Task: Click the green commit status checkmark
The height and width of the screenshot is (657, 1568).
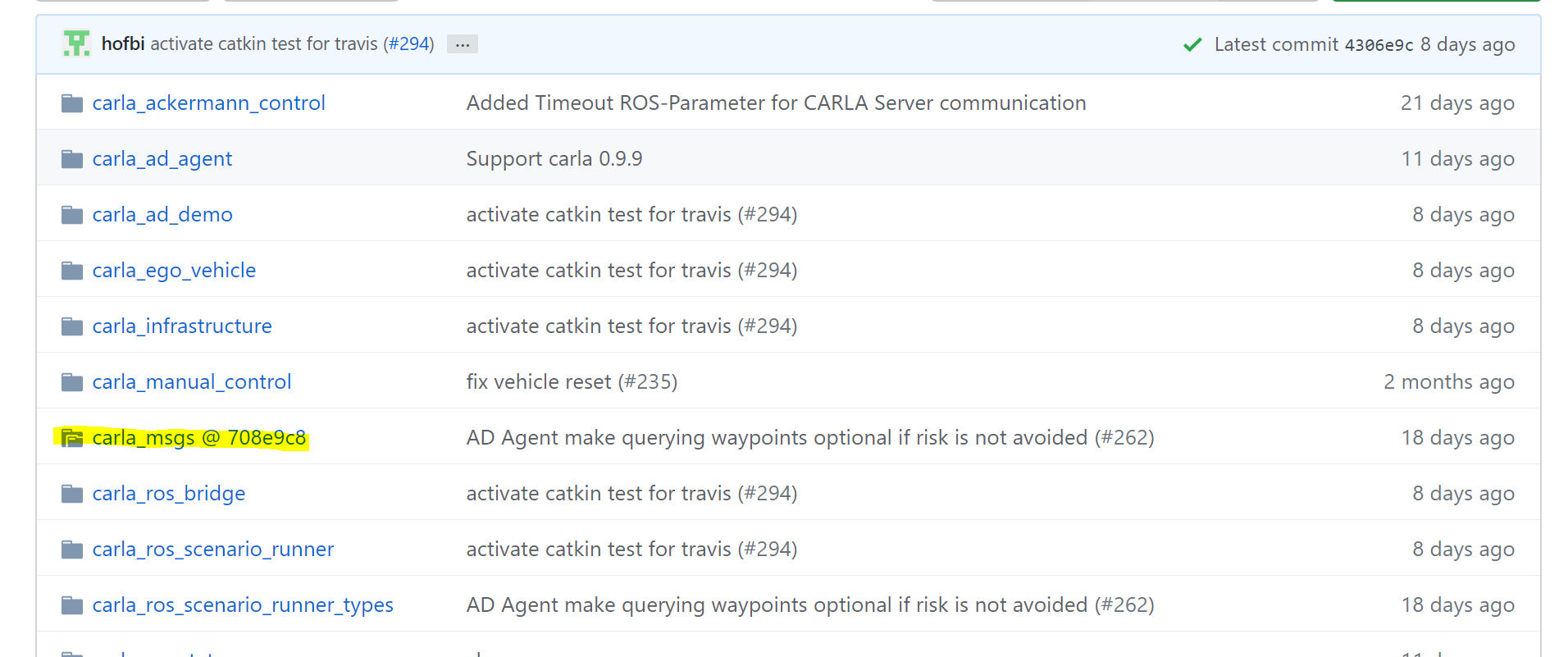Action: (x=1192, y=44)
